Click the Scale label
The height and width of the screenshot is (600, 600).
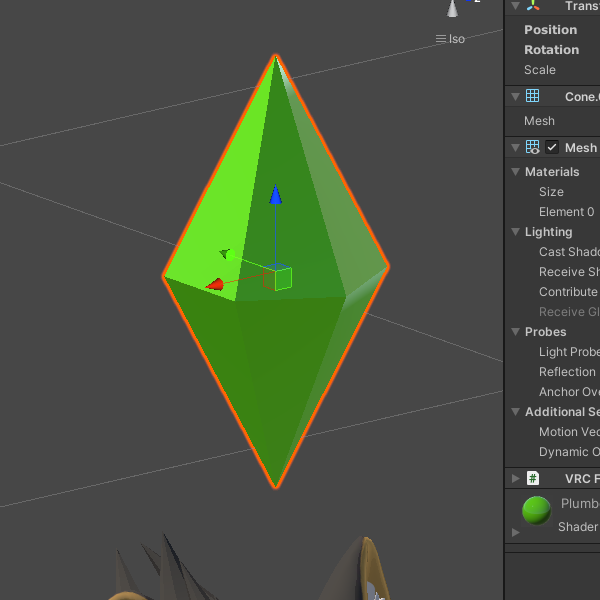(540, 70)
